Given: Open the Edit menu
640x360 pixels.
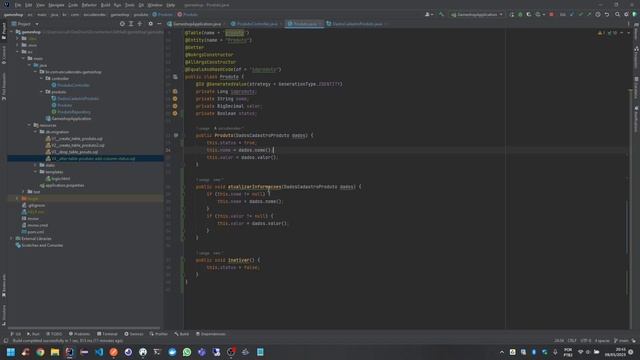Looking at the screenshot, I should (29, 5).
